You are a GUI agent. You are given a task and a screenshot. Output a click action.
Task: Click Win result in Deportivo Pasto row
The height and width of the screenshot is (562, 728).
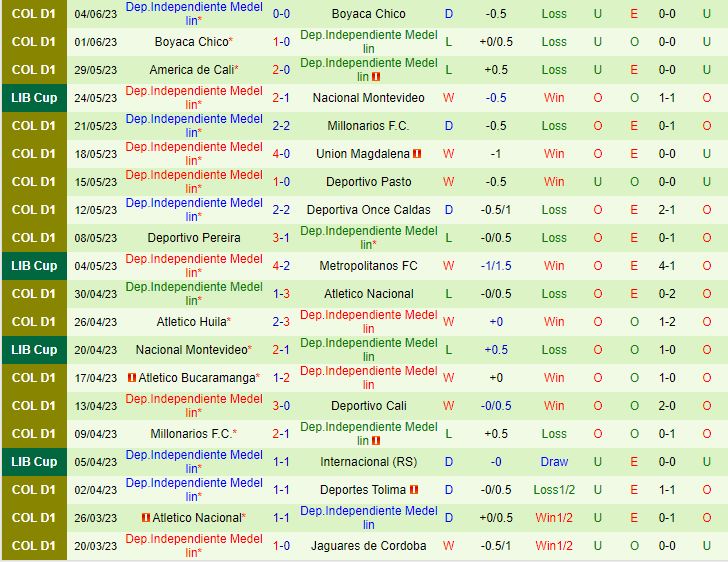(554, 182)
